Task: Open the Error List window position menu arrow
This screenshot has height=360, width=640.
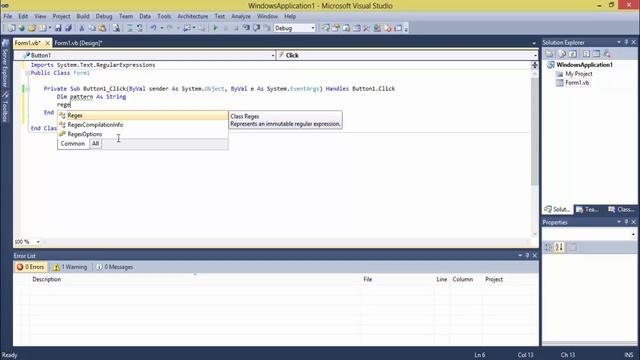Action: 520,256
